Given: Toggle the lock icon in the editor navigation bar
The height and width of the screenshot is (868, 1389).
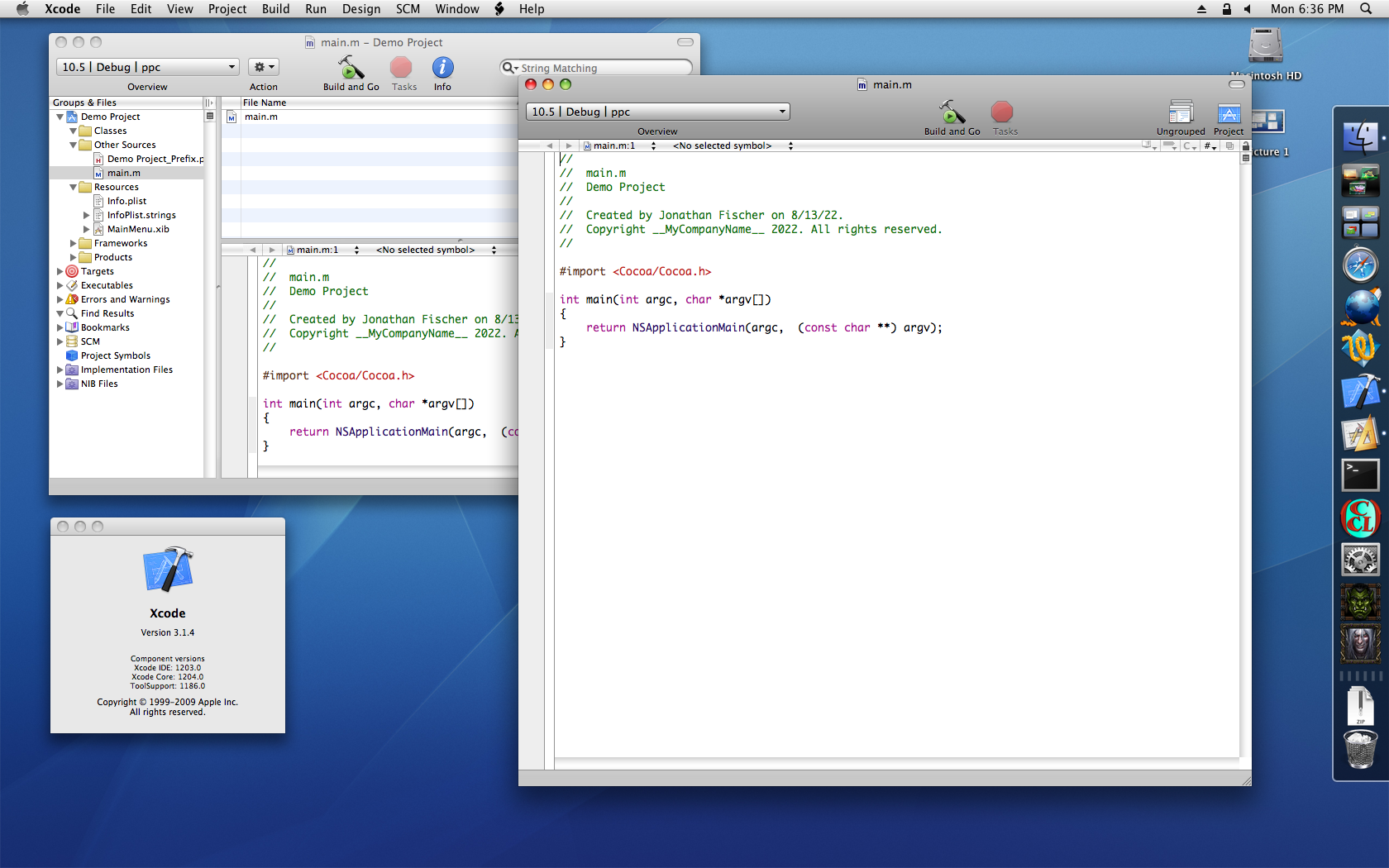Looking at the screenshot, I should (x=1245, y=145).
